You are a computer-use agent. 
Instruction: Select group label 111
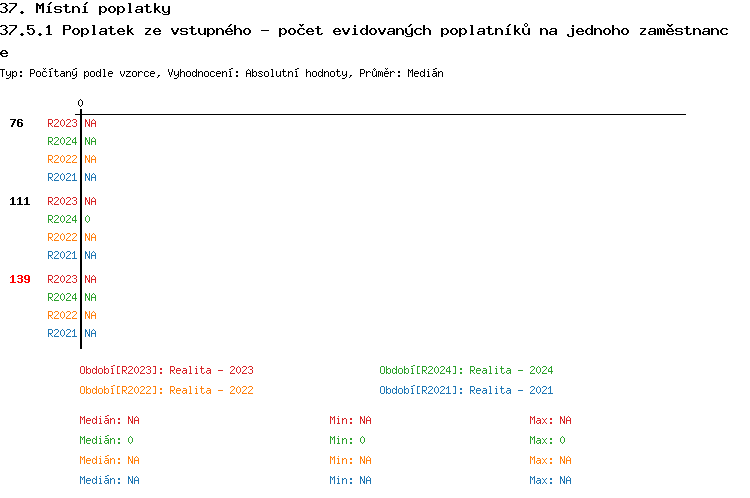pyautogui.click(x=20, y=201)
